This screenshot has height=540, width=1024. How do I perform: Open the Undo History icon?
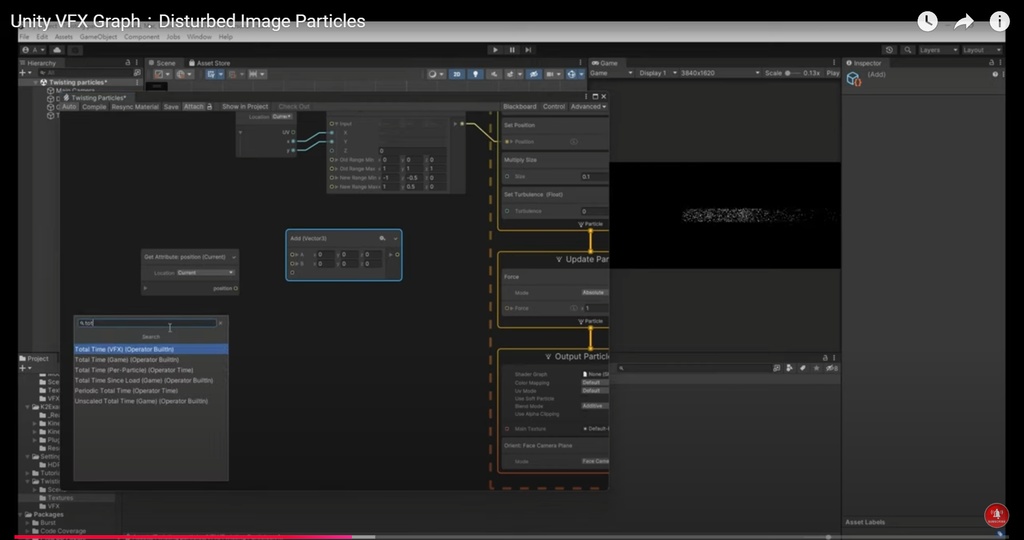click(x=889, y=50)
